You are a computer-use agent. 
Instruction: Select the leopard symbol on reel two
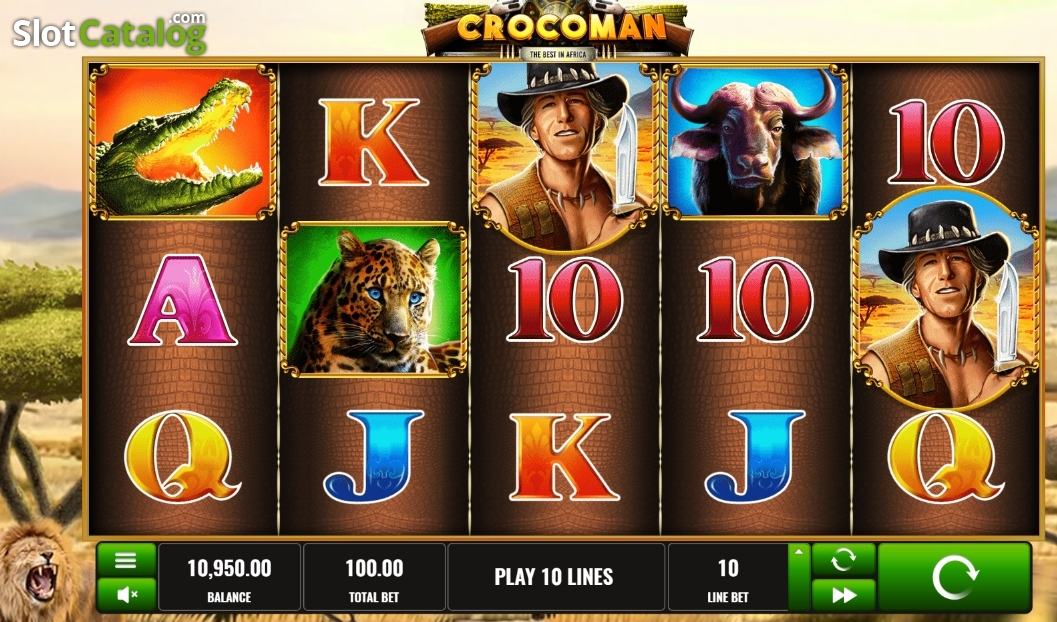click(373, 299)
